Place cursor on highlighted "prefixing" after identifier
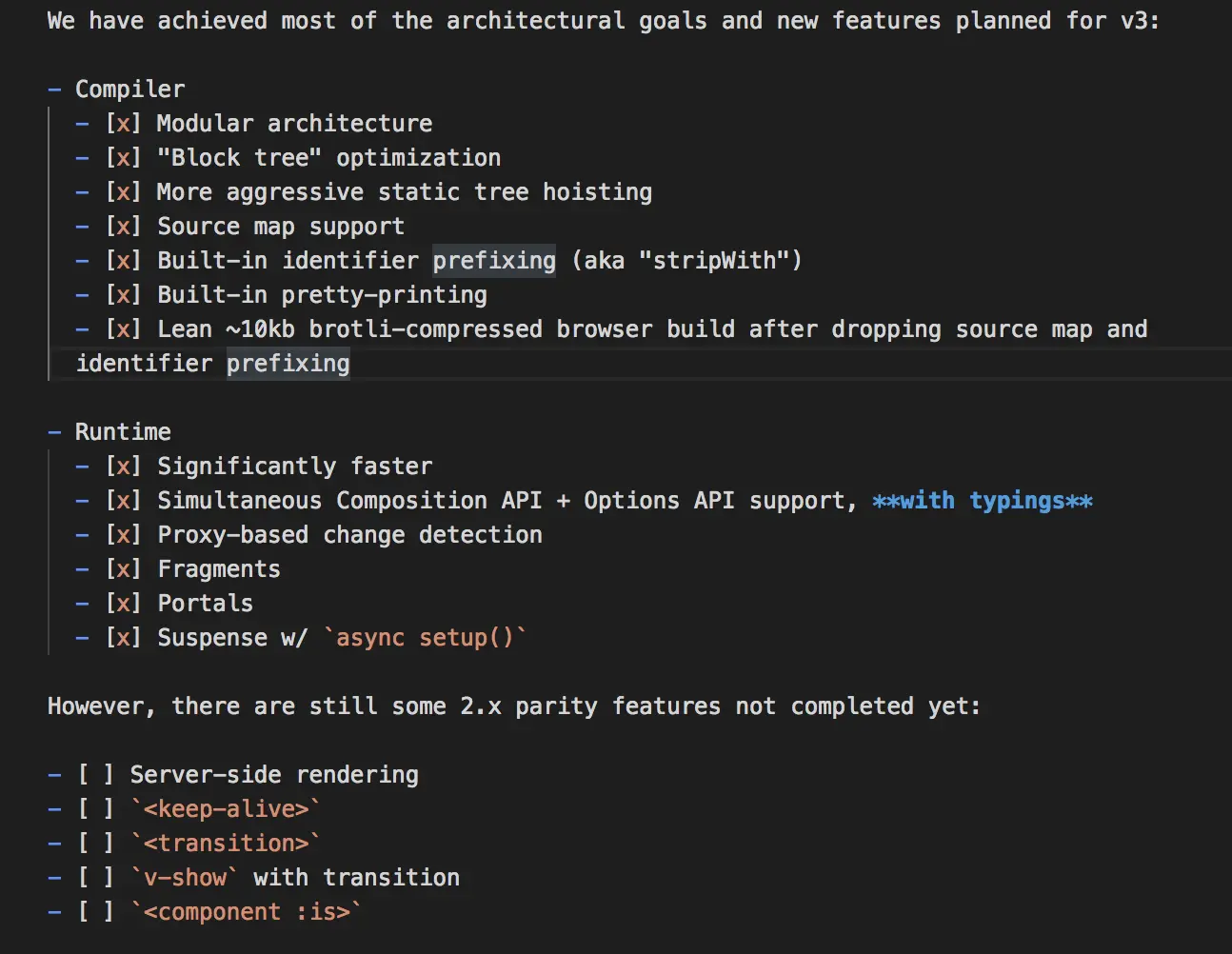The width and height of the screenshot is (1232, 954). 494,261
